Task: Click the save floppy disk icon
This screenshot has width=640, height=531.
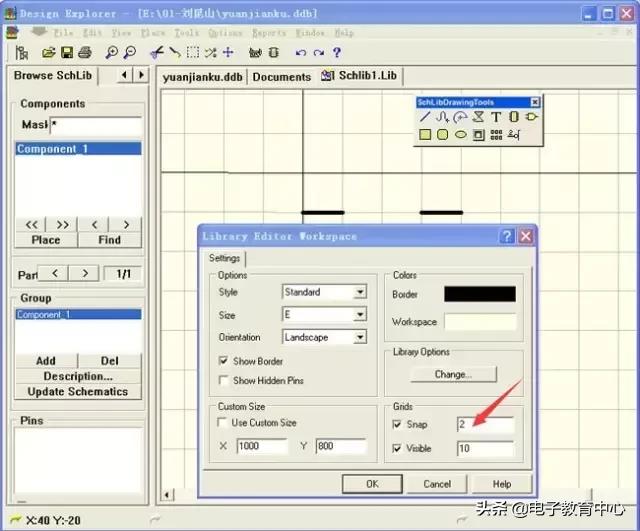Action: (x=67, y=52)
